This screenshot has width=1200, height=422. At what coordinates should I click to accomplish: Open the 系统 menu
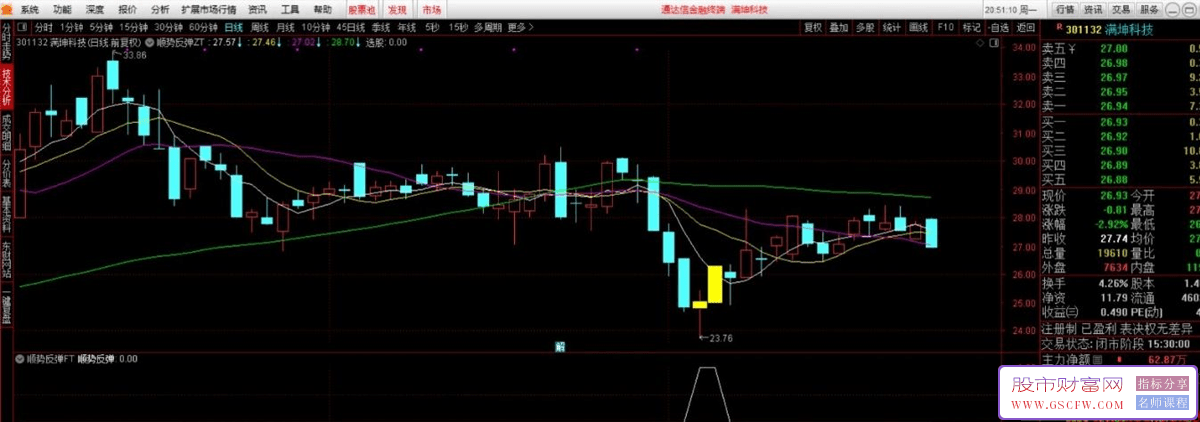(x=29, y=8)
